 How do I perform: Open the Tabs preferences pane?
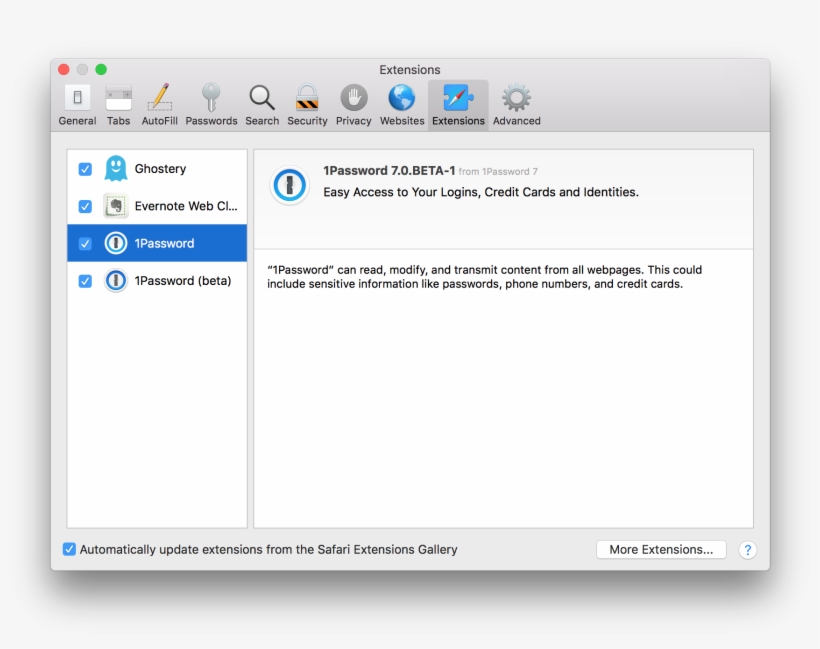(118, 105)
